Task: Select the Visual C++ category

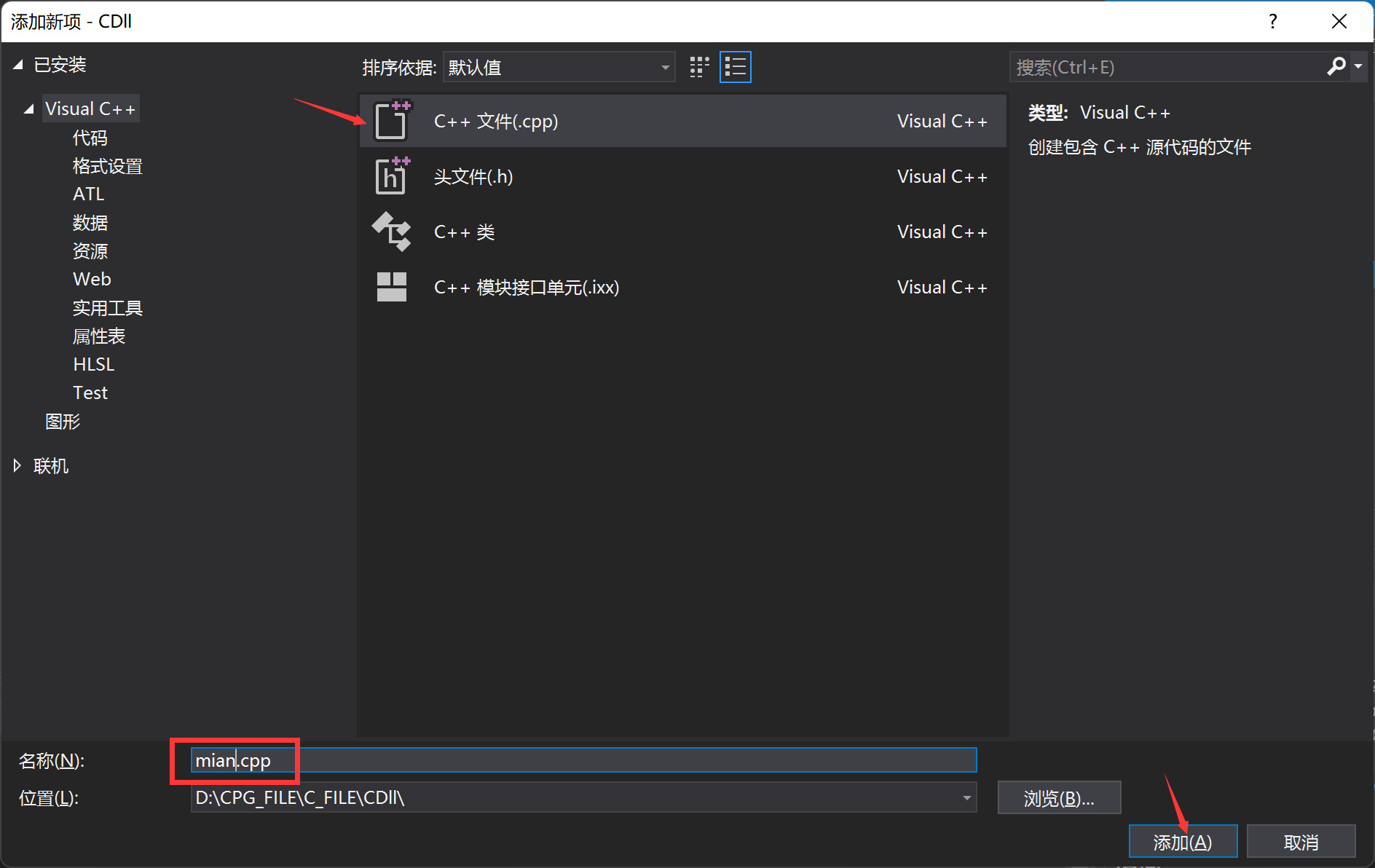Action: tap(90, 108)
